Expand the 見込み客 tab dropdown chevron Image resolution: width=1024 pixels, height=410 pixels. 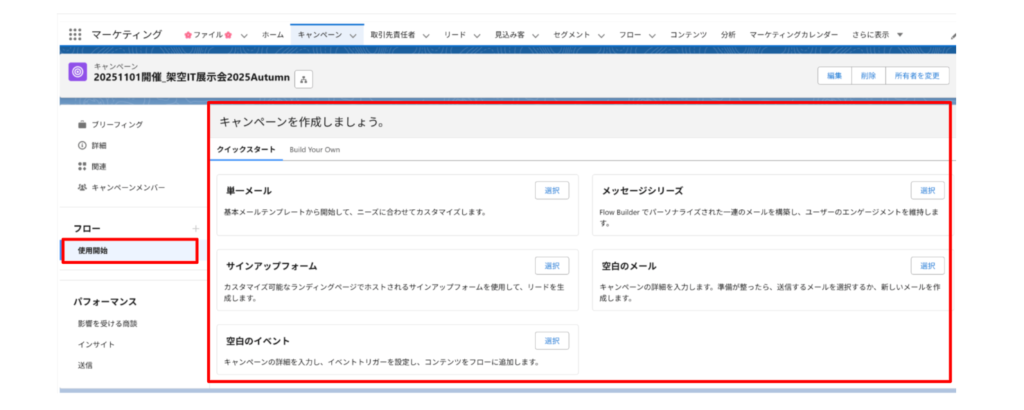[536, 35]
